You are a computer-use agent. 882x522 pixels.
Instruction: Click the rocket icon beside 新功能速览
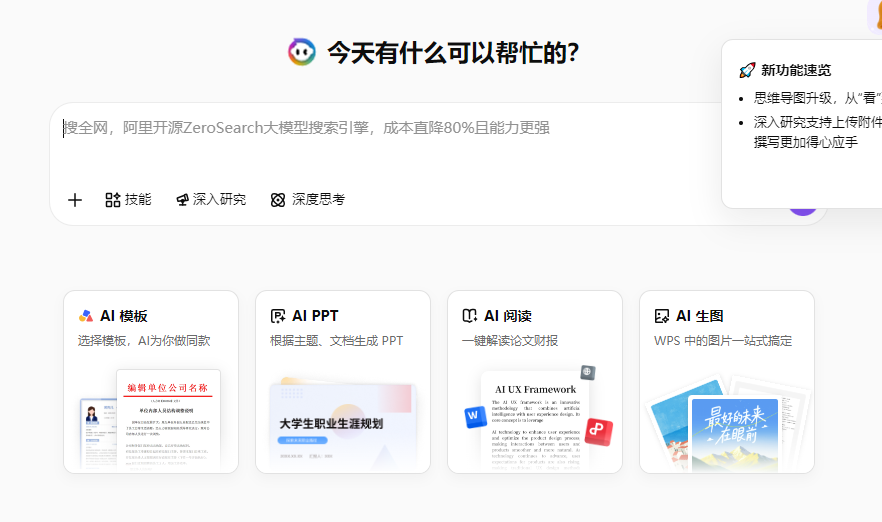[x=746, y=70]
